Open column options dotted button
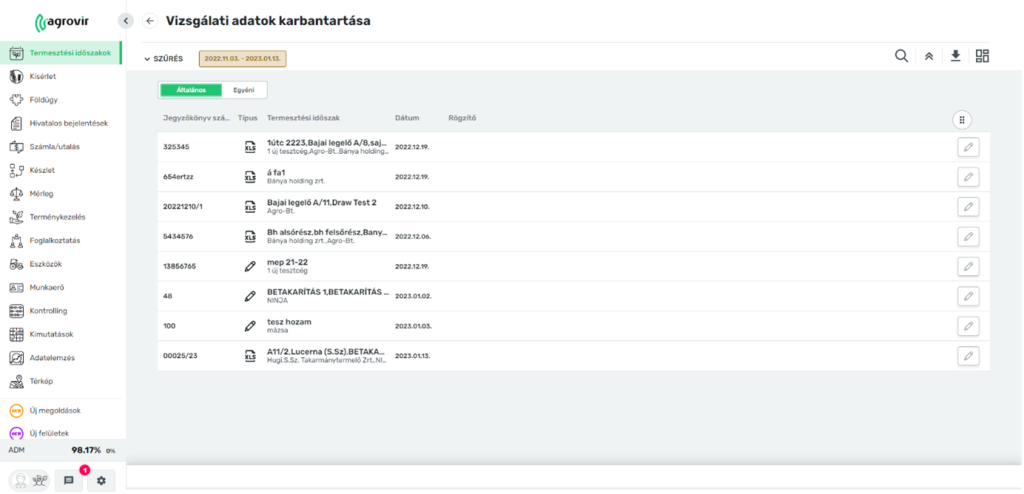Viewport: 1024px width, 494px height. (962, 119)
